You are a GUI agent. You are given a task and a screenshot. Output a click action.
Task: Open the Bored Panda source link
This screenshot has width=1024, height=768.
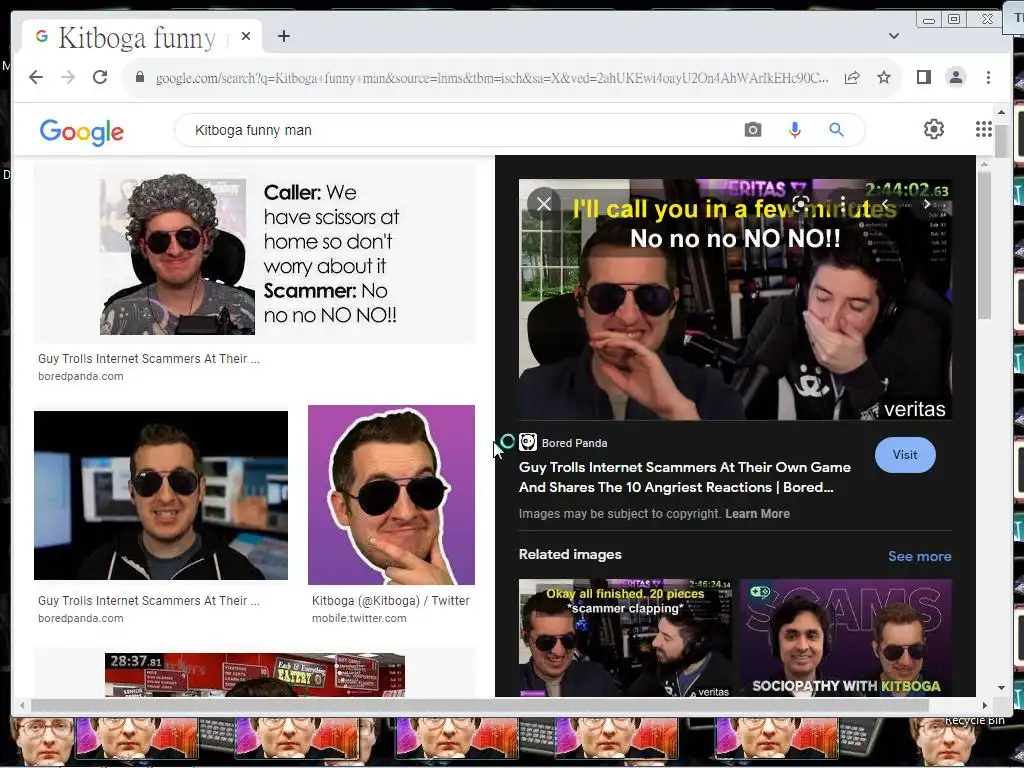pyautogui.click(x=574, y=443)
